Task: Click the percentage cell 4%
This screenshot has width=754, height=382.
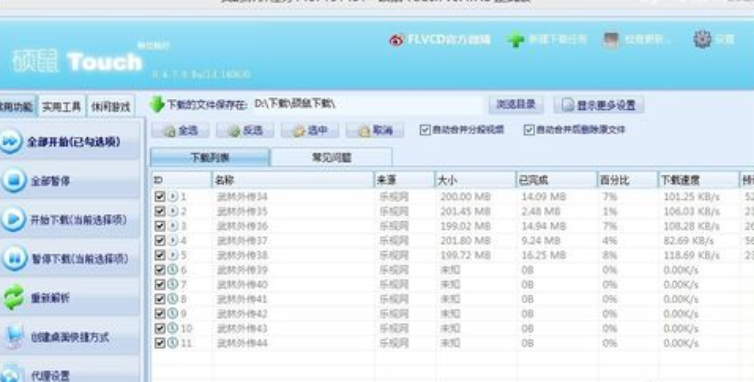Action: pyautogui.click(x=609, y=241)
